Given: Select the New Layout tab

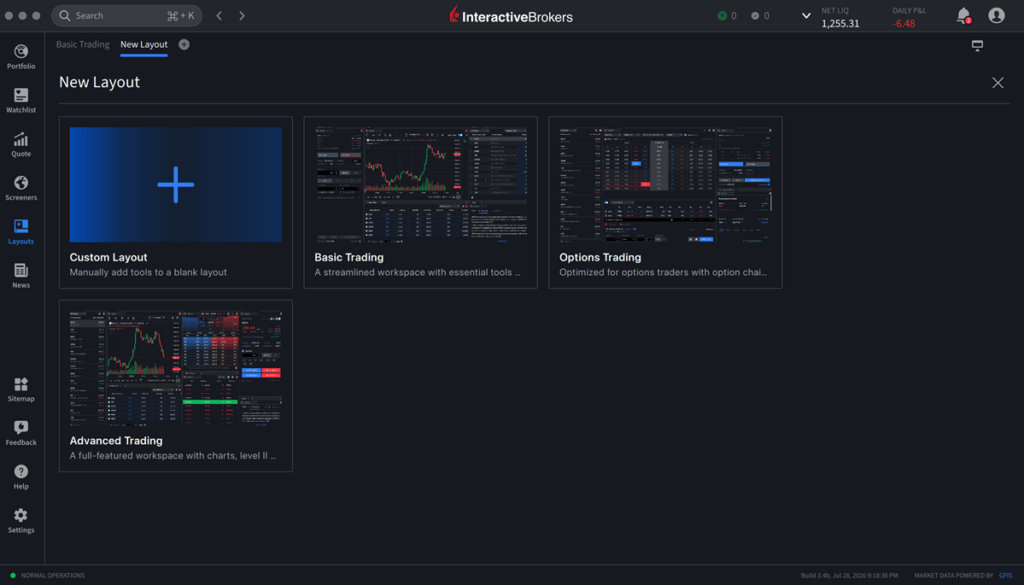Looking at the screenshot, I should pos(144,44).
